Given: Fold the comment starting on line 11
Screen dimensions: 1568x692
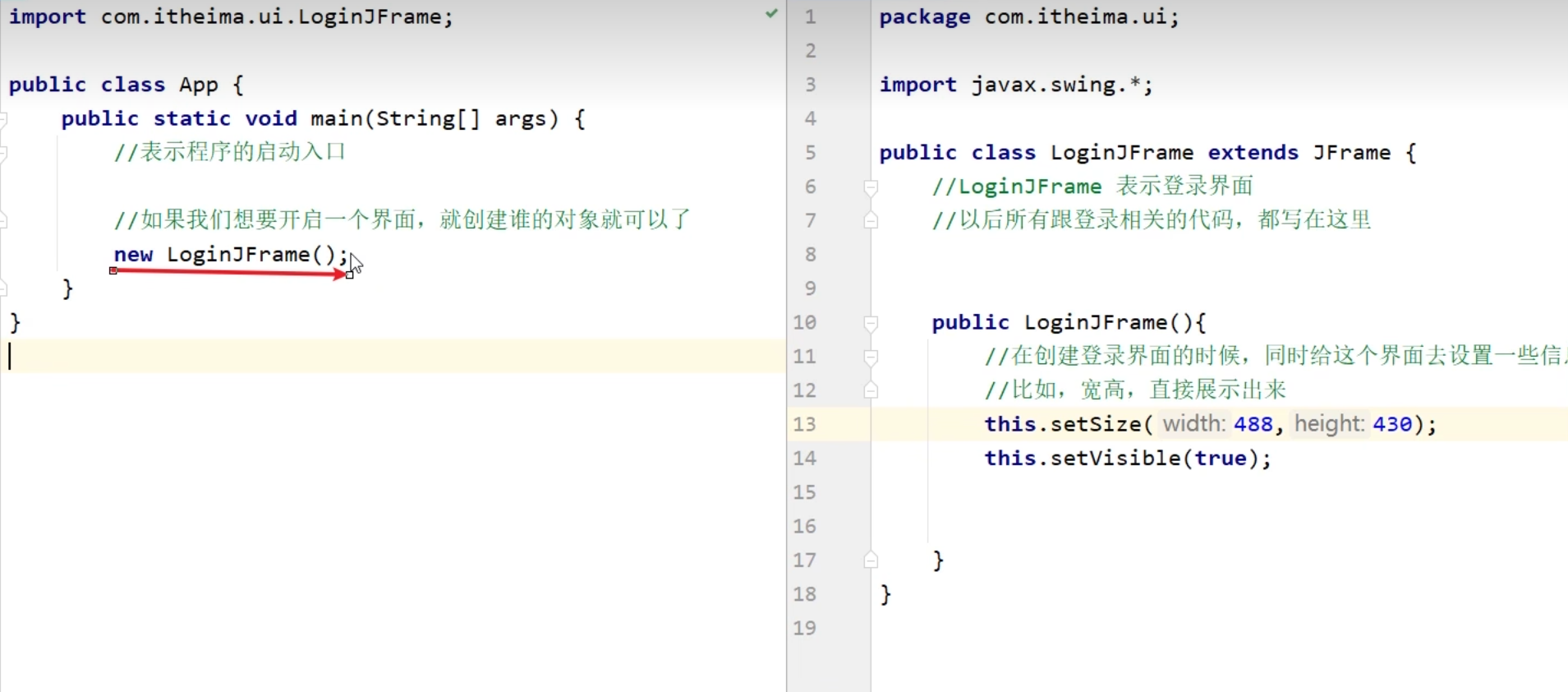Looking at the screenshot, I should (x=871, y=357).
